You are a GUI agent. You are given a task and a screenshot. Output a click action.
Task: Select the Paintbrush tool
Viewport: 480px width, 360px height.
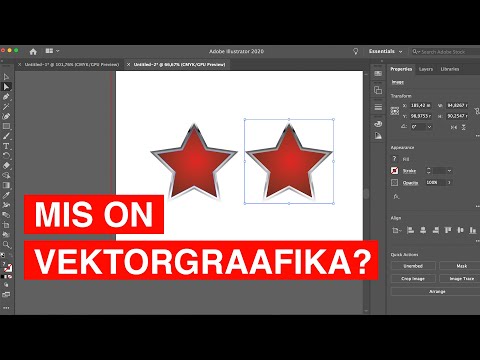[6, 136]
